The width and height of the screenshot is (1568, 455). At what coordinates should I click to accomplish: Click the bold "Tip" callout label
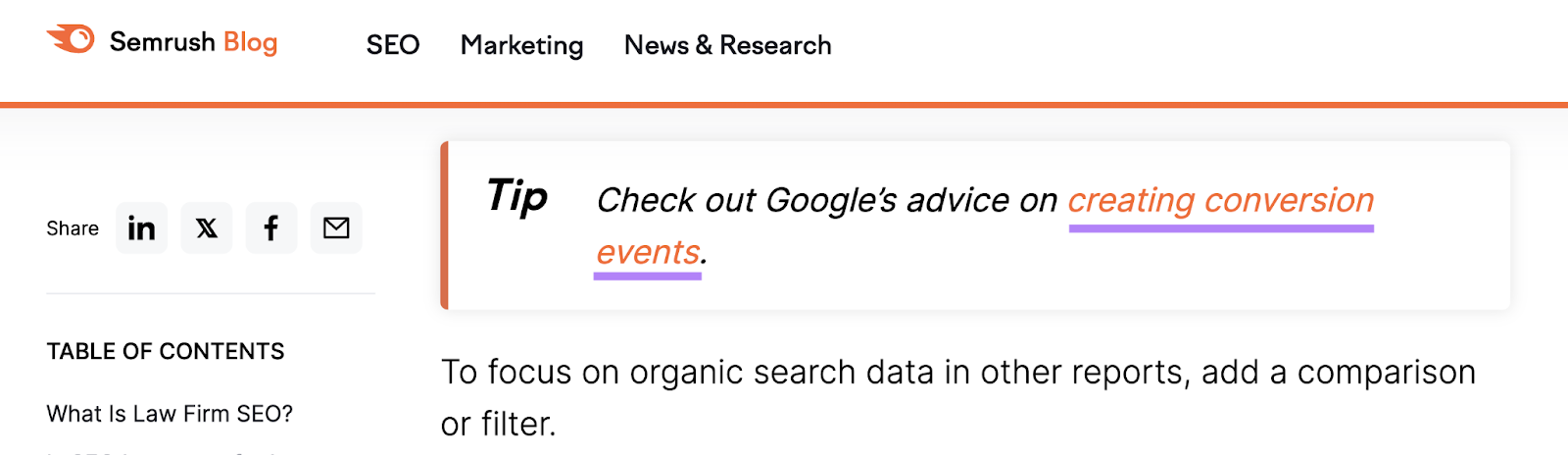516,196
